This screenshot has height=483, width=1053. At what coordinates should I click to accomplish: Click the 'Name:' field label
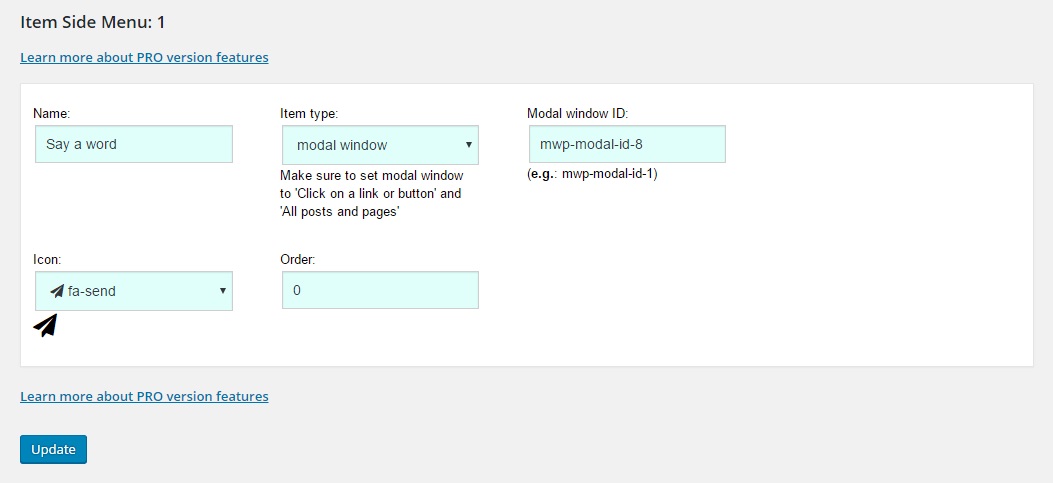point(52,113)
